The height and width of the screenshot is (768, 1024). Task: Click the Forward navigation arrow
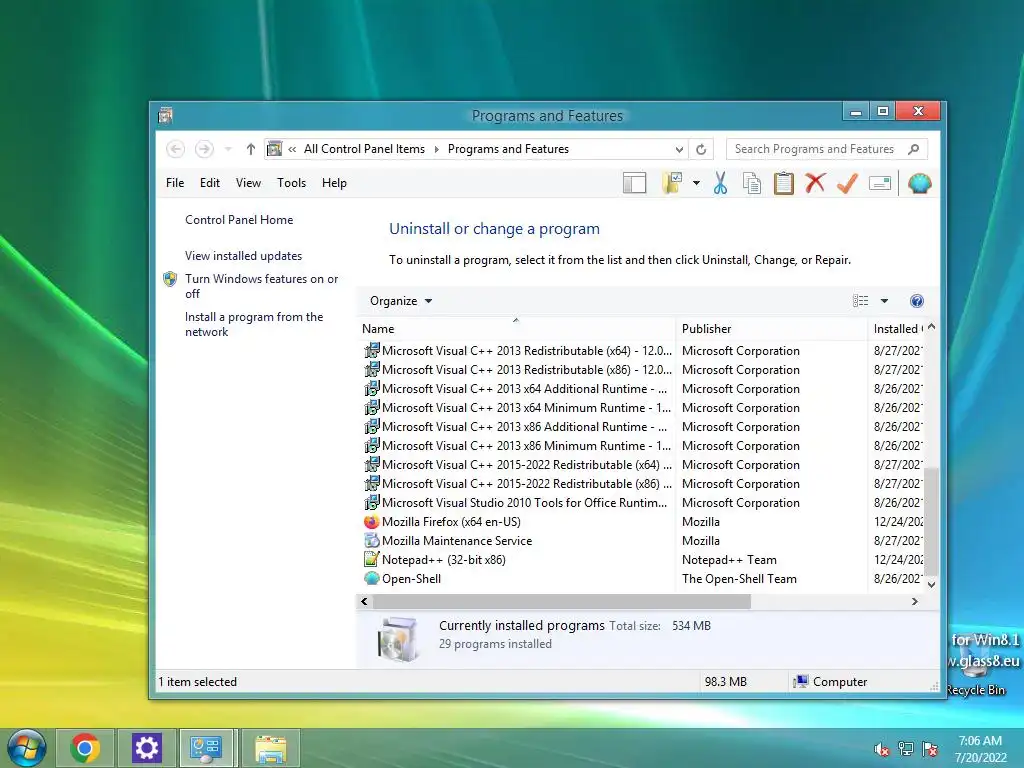coord(204,149)
